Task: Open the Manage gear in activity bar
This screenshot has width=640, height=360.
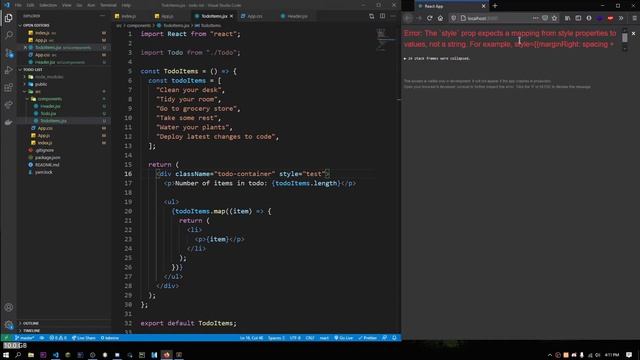Action: click(x=9, y=325)
